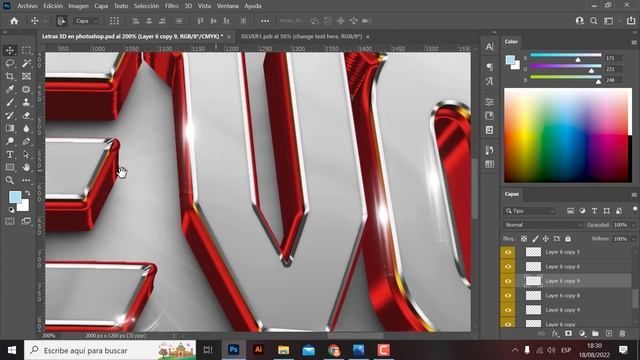Filter layers by type layers (T icon)

pyautogui.click(x=594, y=211)
